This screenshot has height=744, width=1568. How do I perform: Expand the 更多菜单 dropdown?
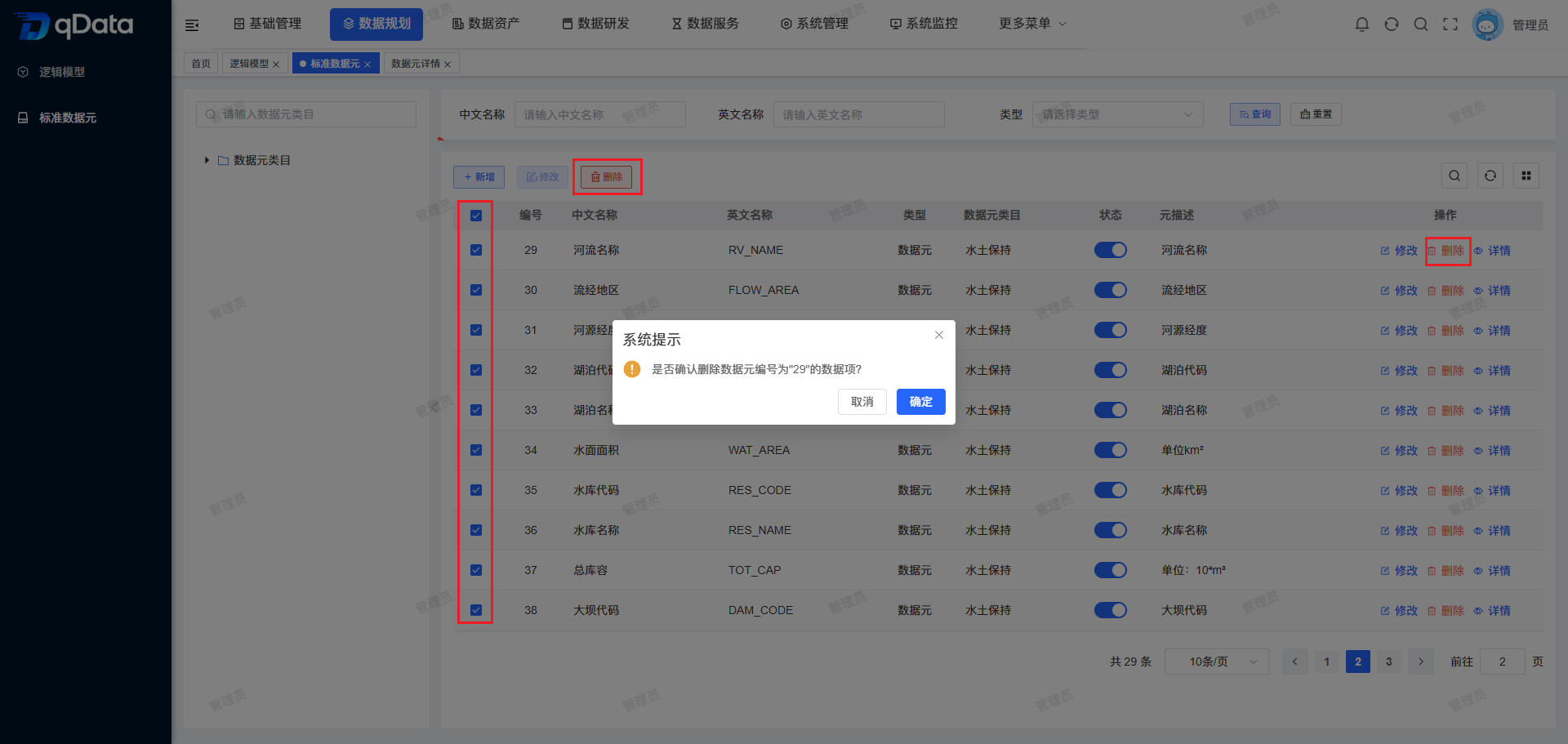[x=1032, y=24]
